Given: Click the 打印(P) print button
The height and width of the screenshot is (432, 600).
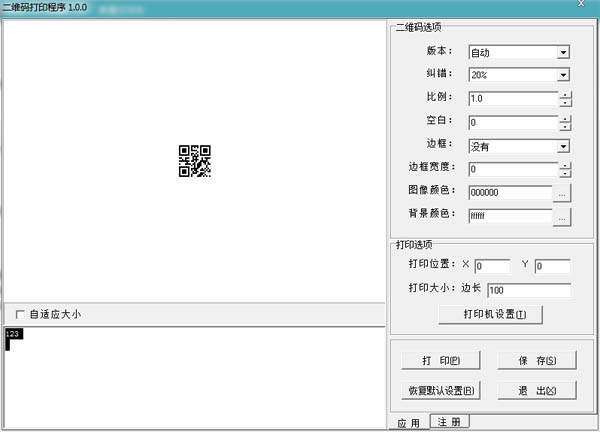Looking at the screenshot, I should pyautogui.click(x=441, y=360).
